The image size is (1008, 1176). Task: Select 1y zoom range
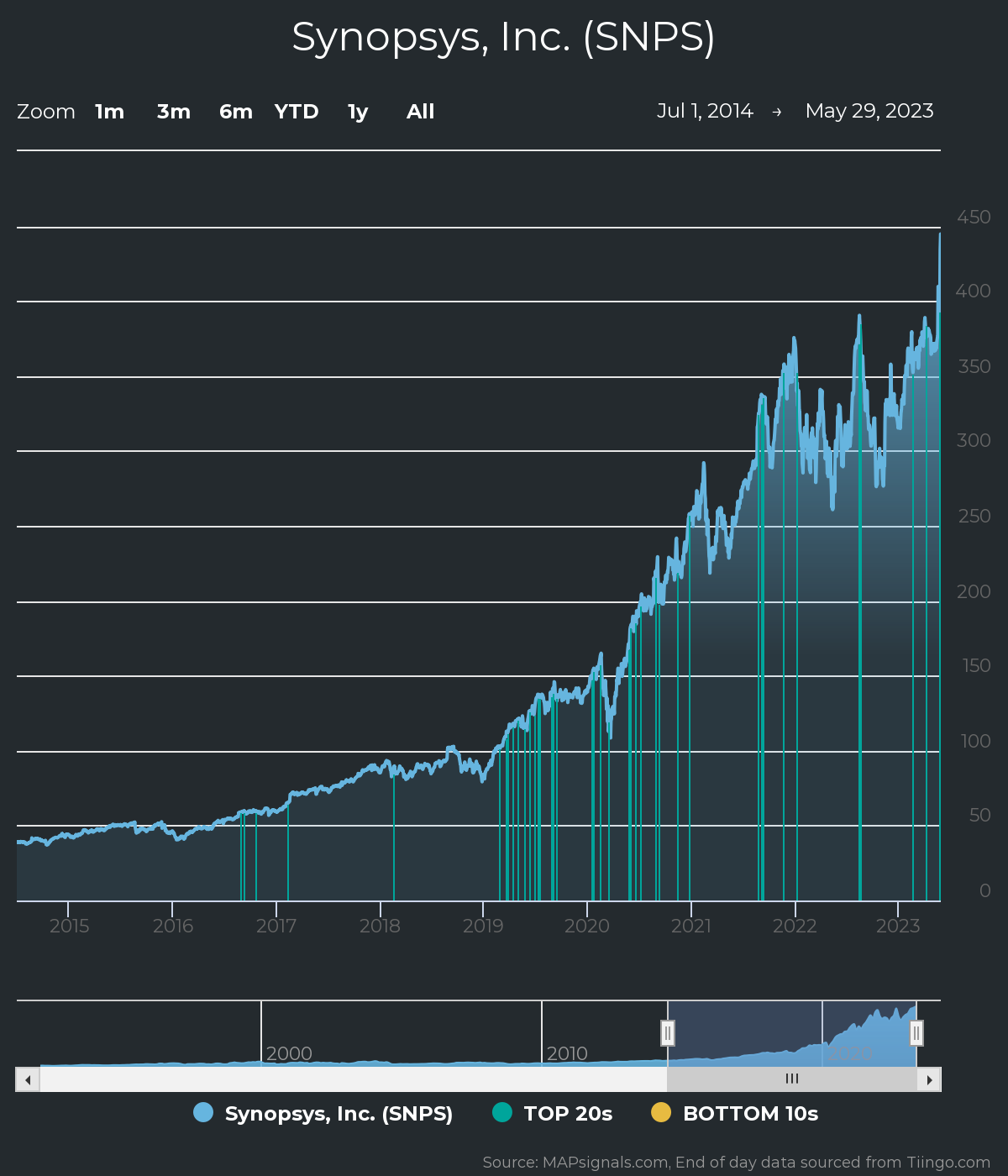coord(358,112)
